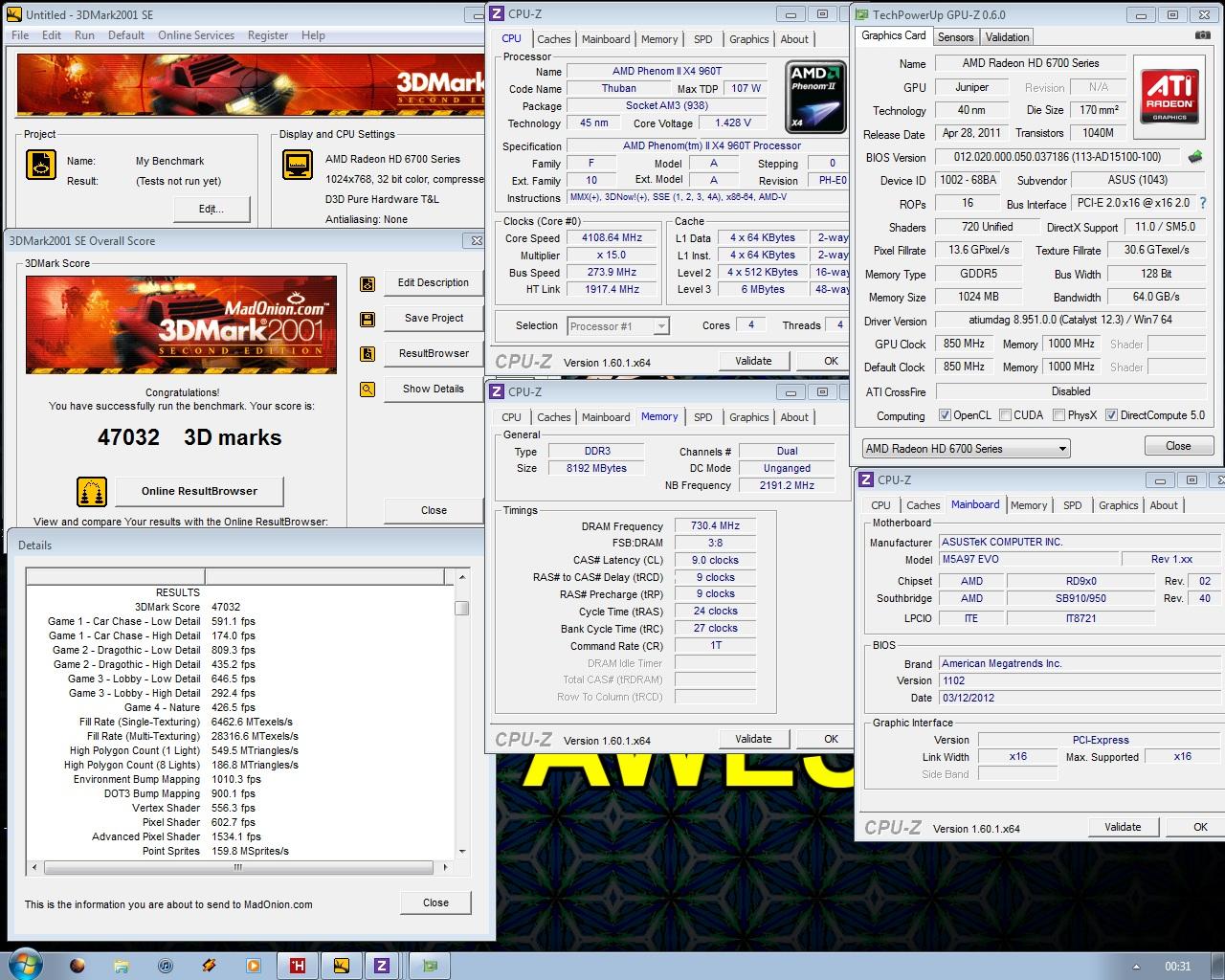Screen dimensions: 1225x980
Task: Switch to the Sensors tab in GPU-Z
Action: 955,36
